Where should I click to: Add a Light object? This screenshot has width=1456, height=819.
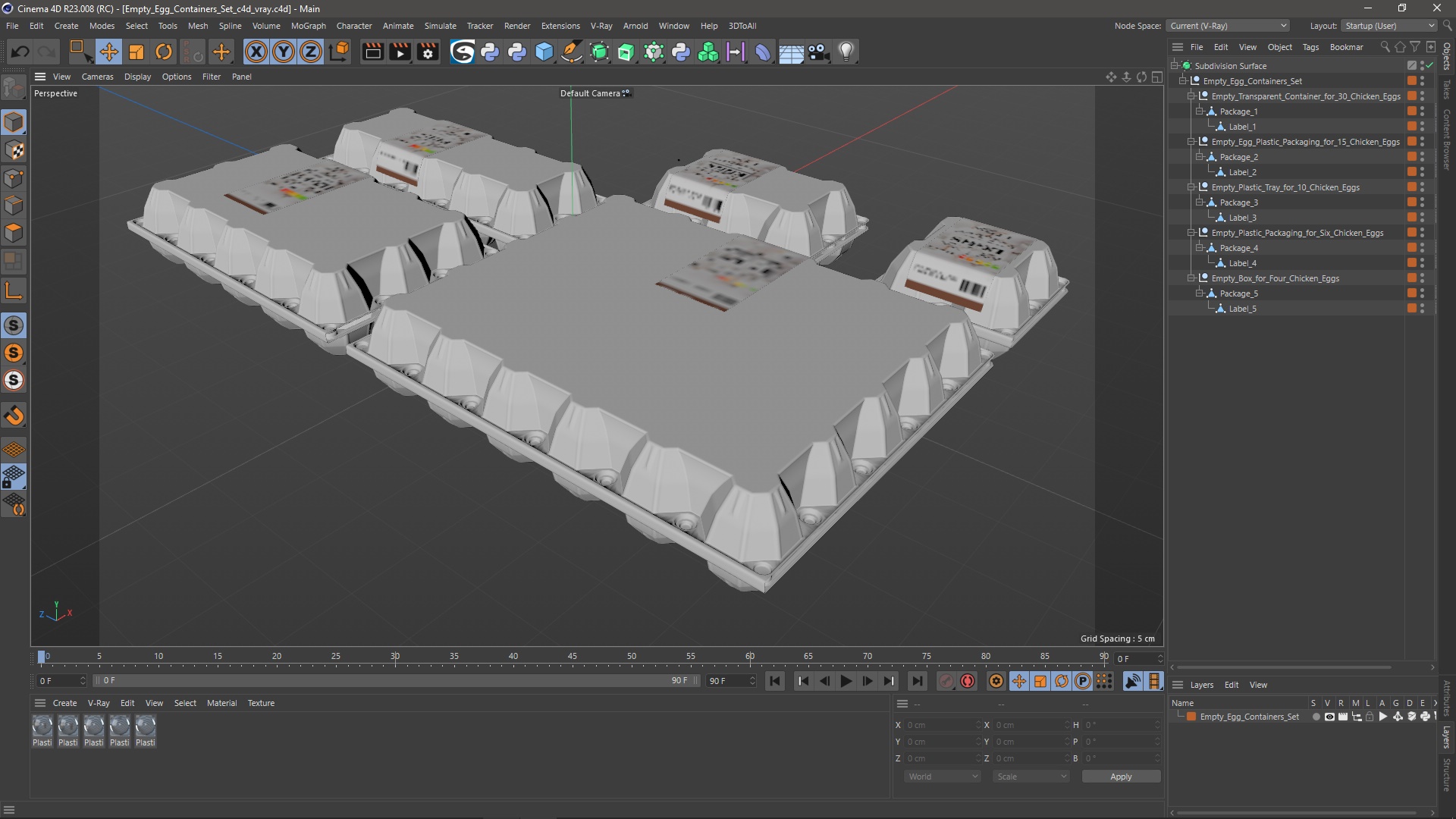846,52
